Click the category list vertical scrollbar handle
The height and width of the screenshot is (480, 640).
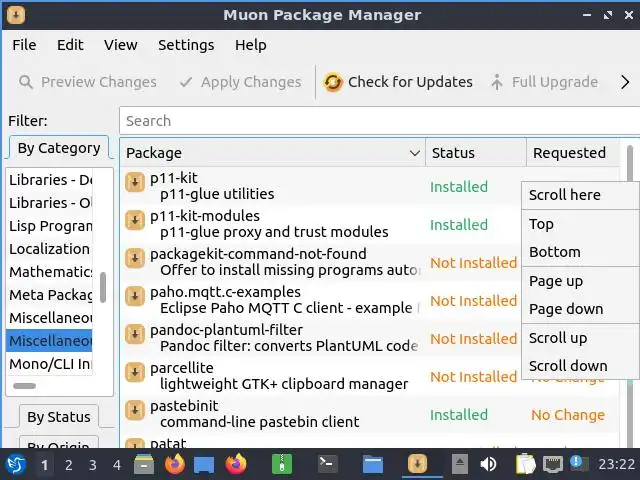[103, 287]
